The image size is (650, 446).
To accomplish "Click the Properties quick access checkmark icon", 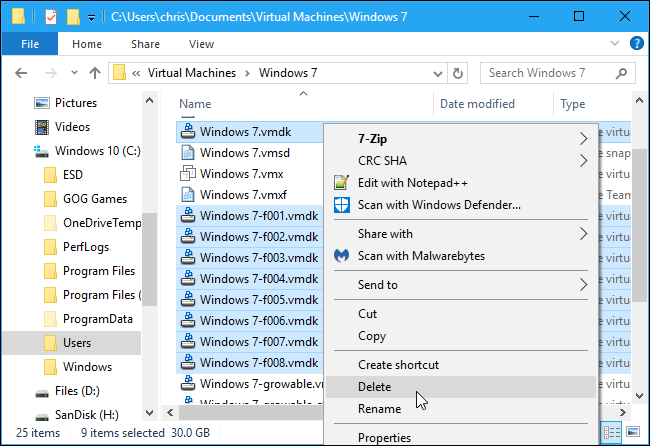I will click(x=51, y=17).
